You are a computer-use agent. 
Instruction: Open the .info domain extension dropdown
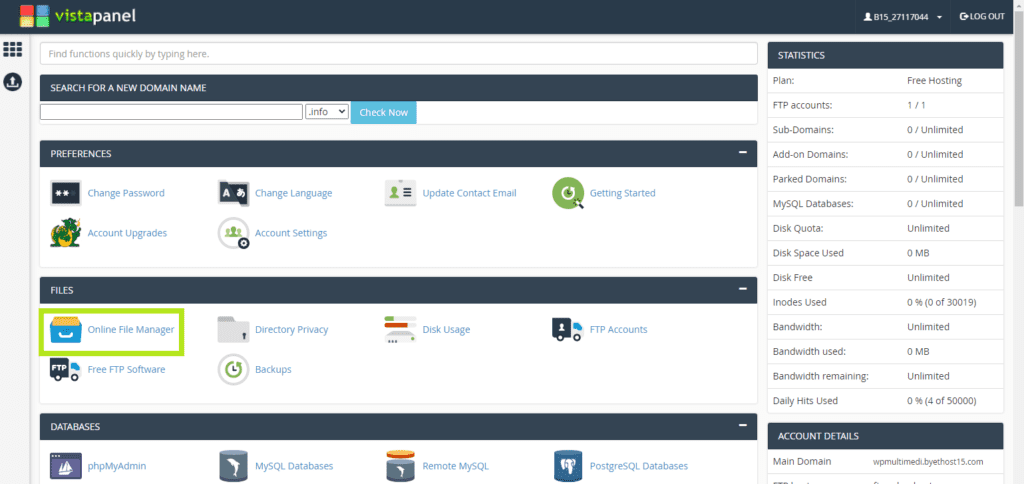(327, 112)
